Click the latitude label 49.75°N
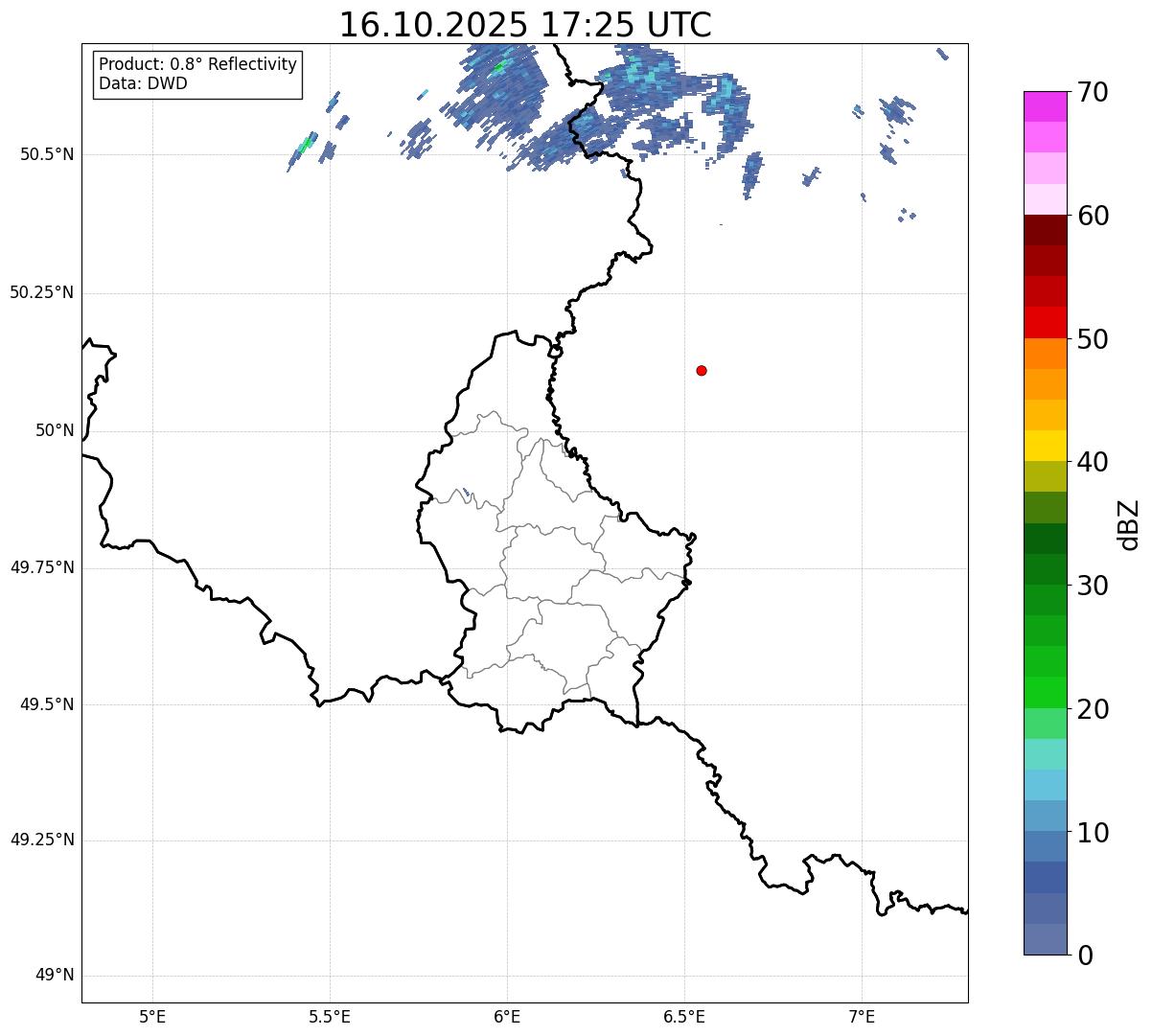This screenshot has height=1036, width=1152. click(42, 567)
